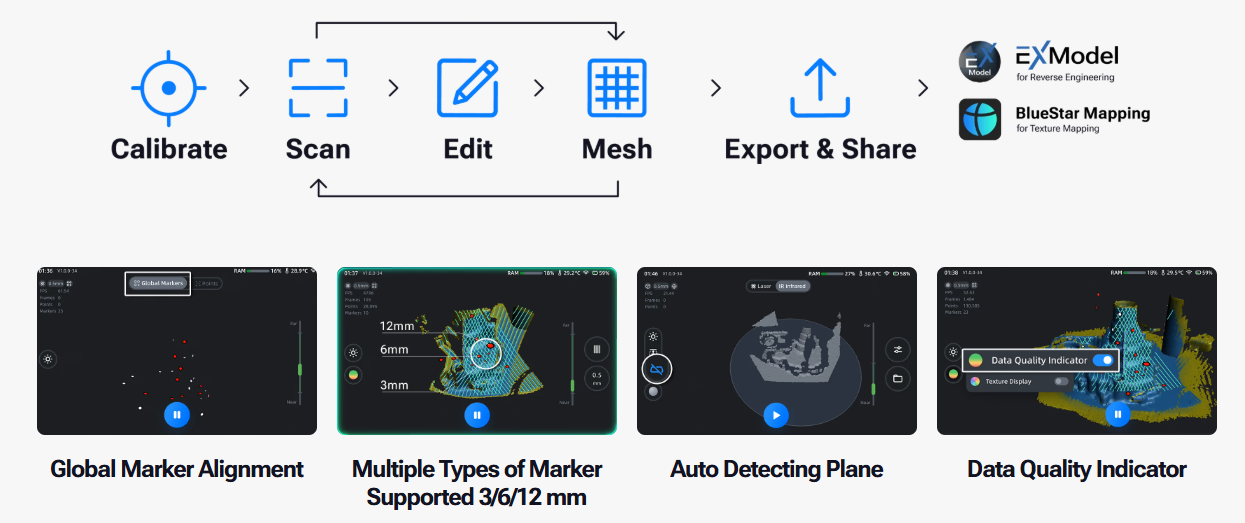Open the BlueStar Mapping app icon

[x=979, y=118]
